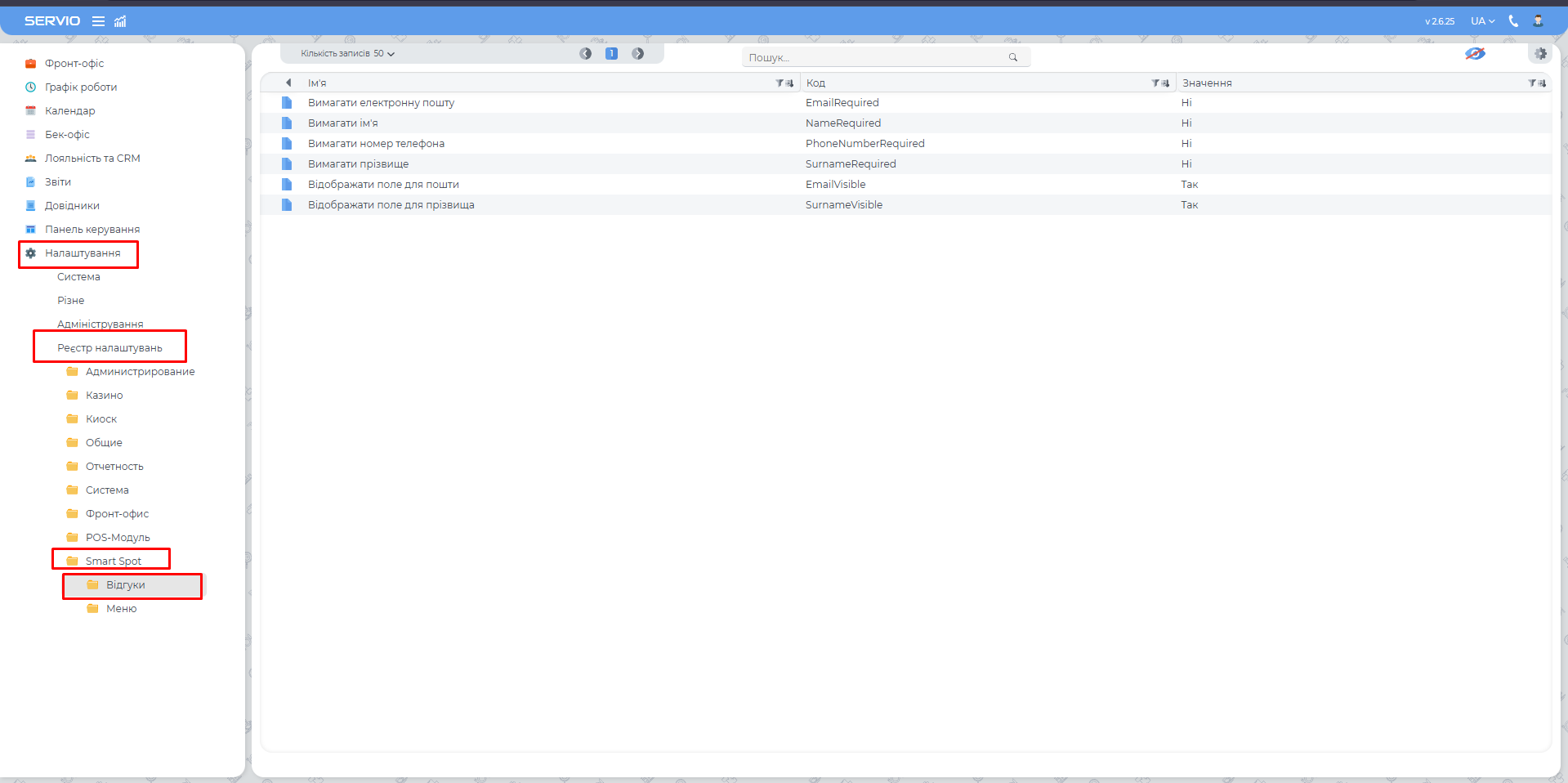
Task: Toggle the crossed-out eye visibility icon
Action: tap(1475, 54)
